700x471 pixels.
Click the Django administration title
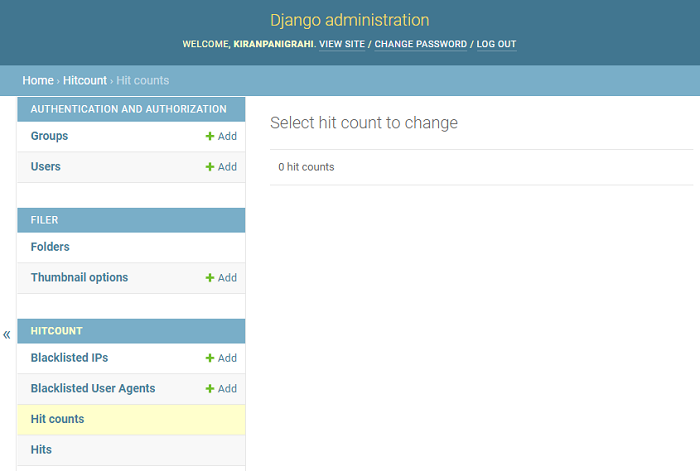[x=350, y=20]
